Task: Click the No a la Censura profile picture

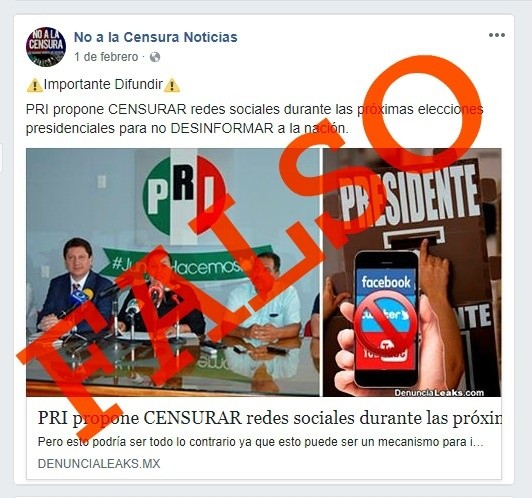Action: [x=46, y=46]
